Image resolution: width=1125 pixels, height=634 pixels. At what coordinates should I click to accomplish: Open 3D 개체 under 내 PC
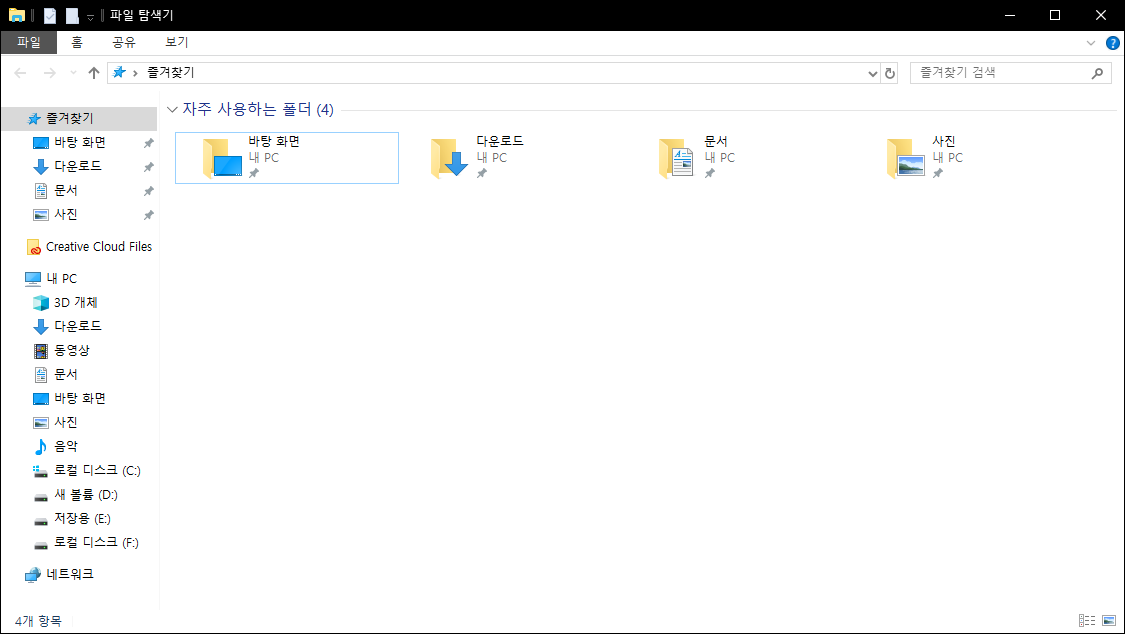point(75,303)
